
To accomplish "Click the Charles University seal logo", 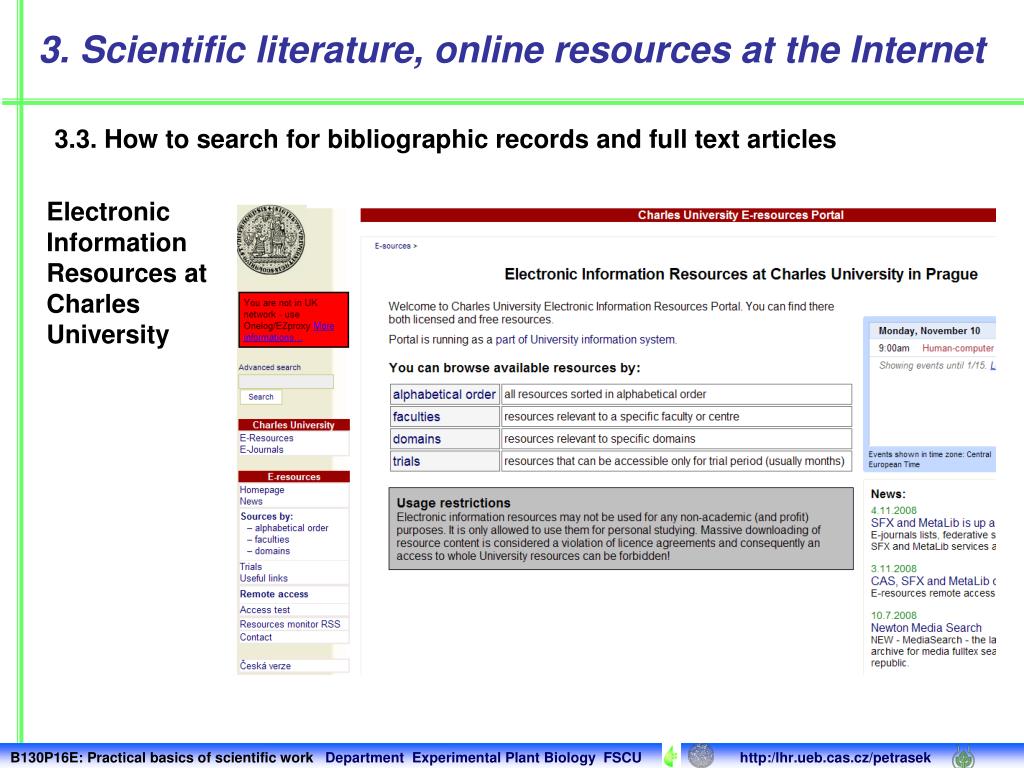I will [270, 240].
